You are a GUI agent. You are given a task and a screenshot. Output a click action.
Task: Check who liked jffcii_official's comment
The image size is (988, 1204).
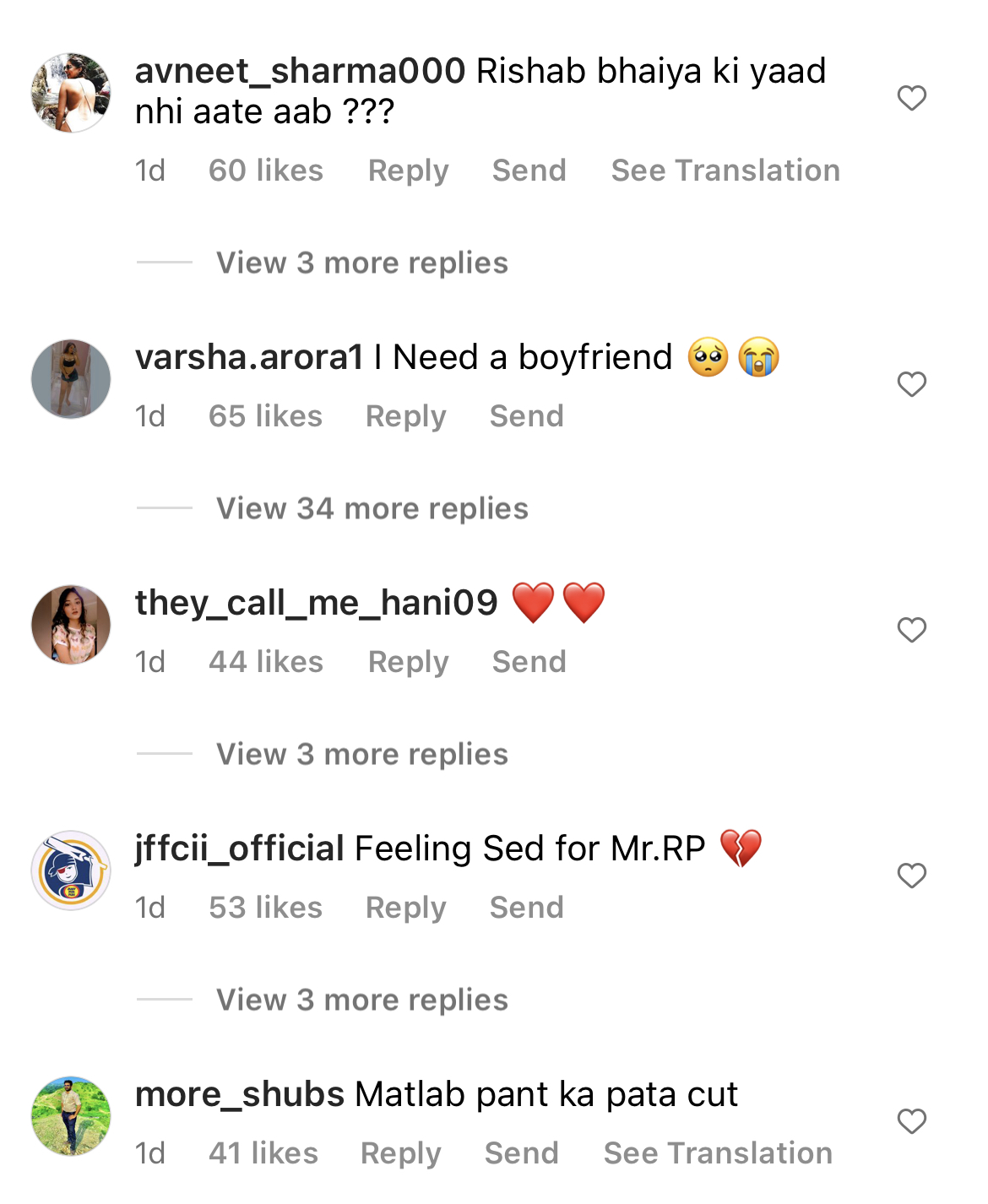point(266,907)
